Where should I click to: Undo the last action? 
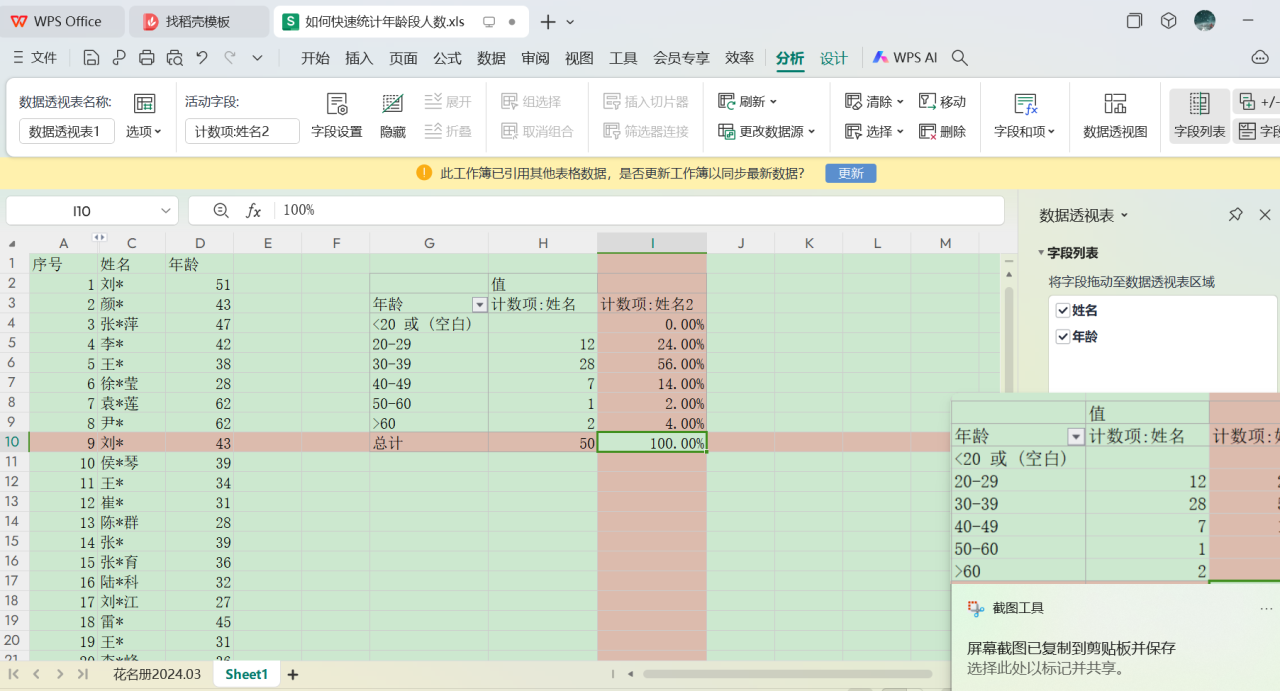202,58
